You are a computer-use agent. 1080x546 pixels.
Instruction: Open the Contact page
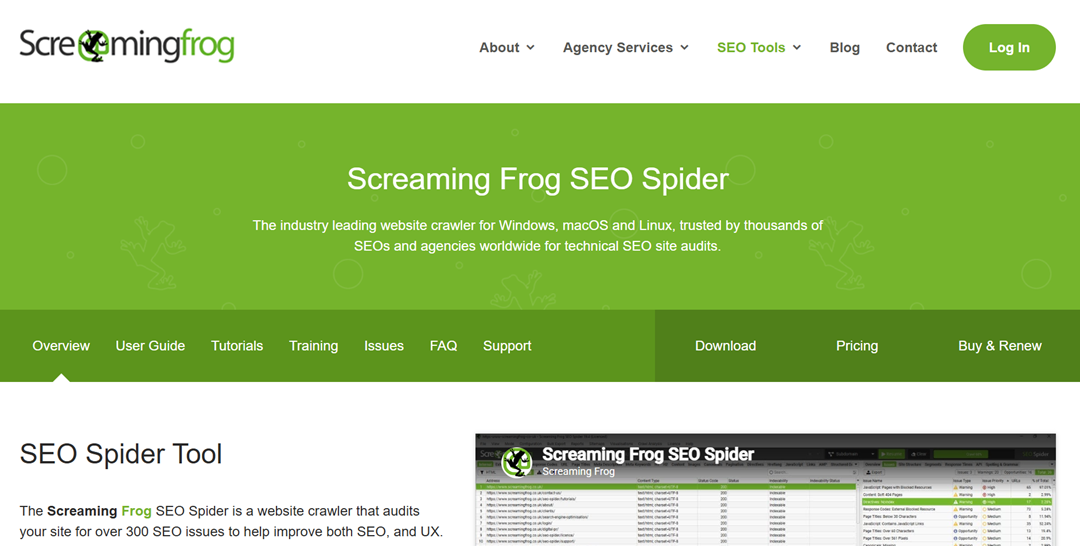(911, 48)
